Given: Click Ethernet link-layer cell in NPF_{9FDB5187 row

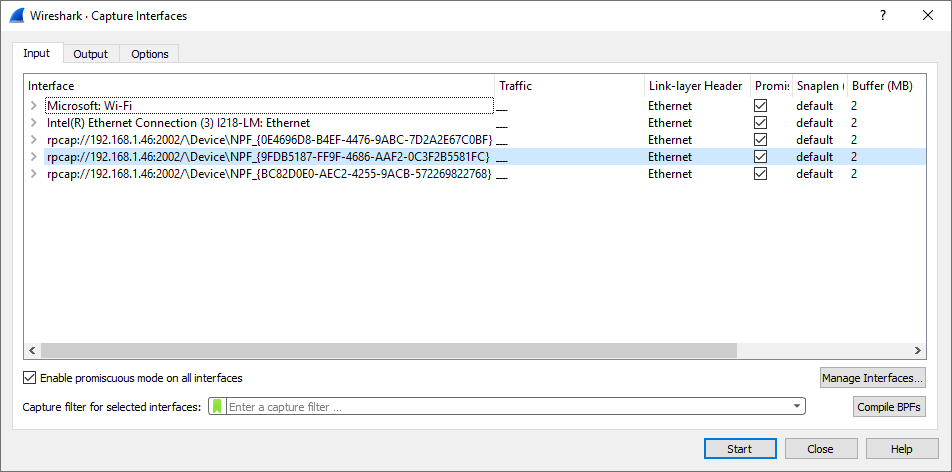Looking at the screenshot, I should (x=670, y=157).
